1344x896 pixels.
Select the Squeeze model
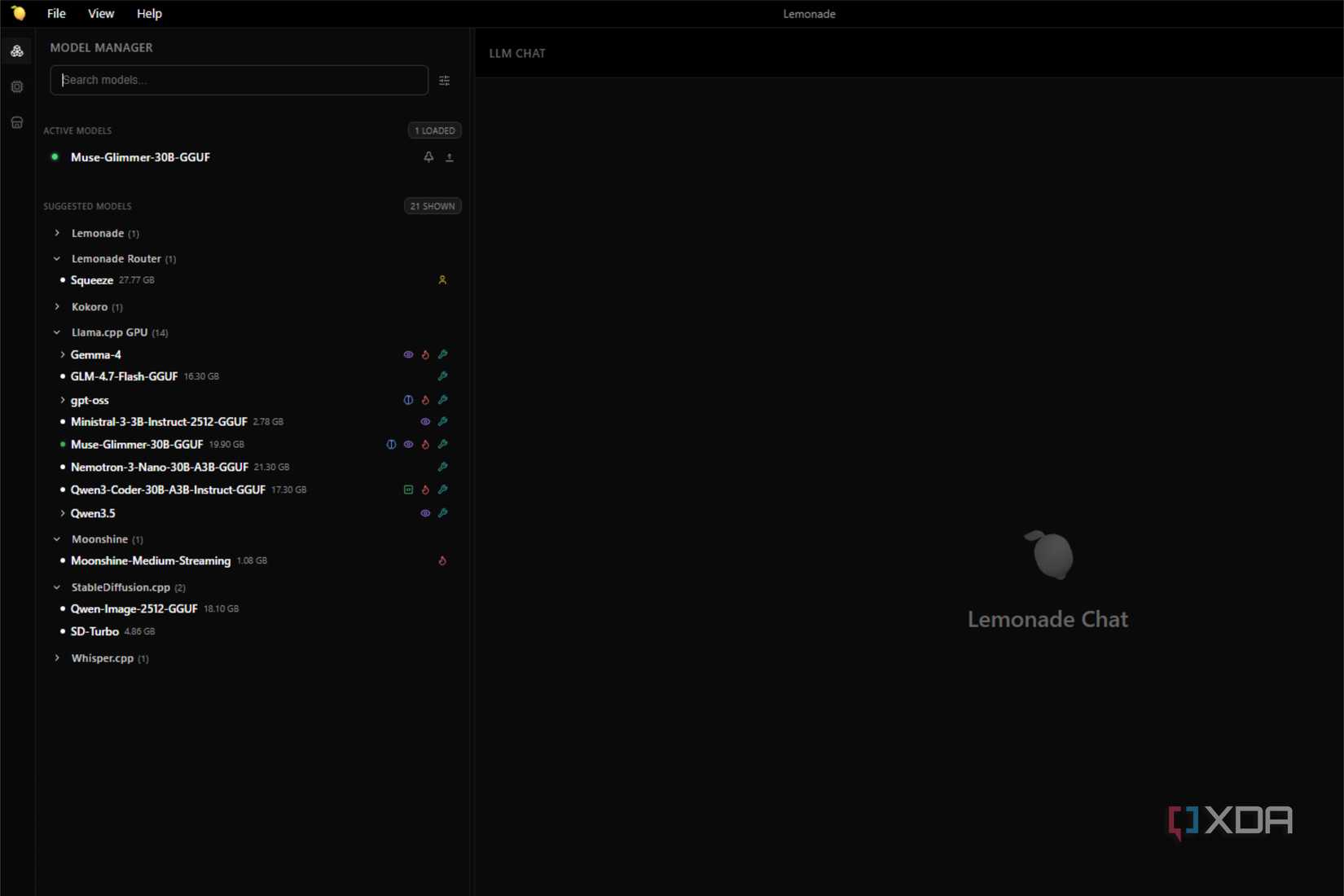pos(92,280)
